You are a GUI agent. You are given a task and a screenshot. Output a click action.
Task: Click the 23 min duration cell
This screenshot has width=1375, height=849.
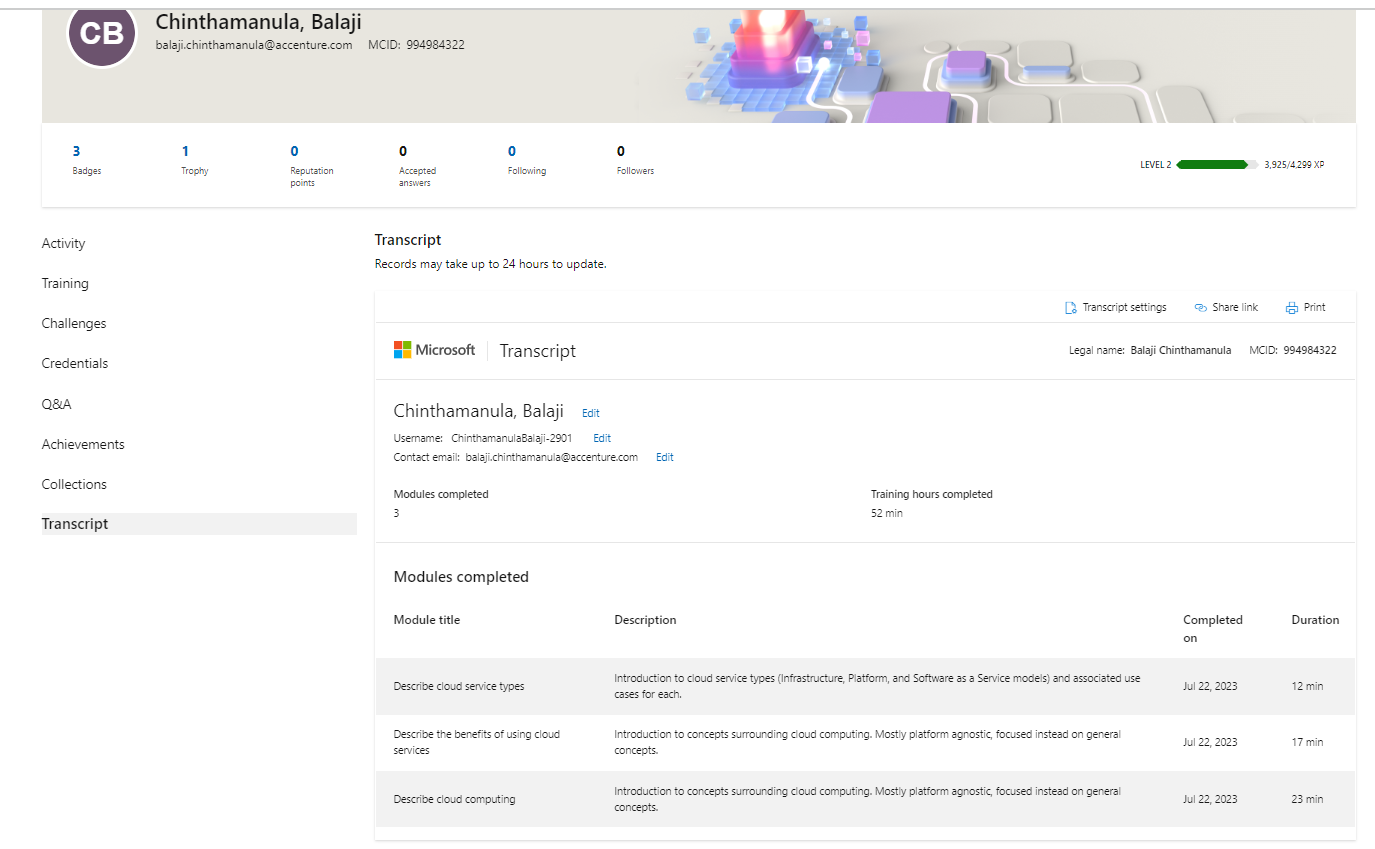click(1307, 799)
